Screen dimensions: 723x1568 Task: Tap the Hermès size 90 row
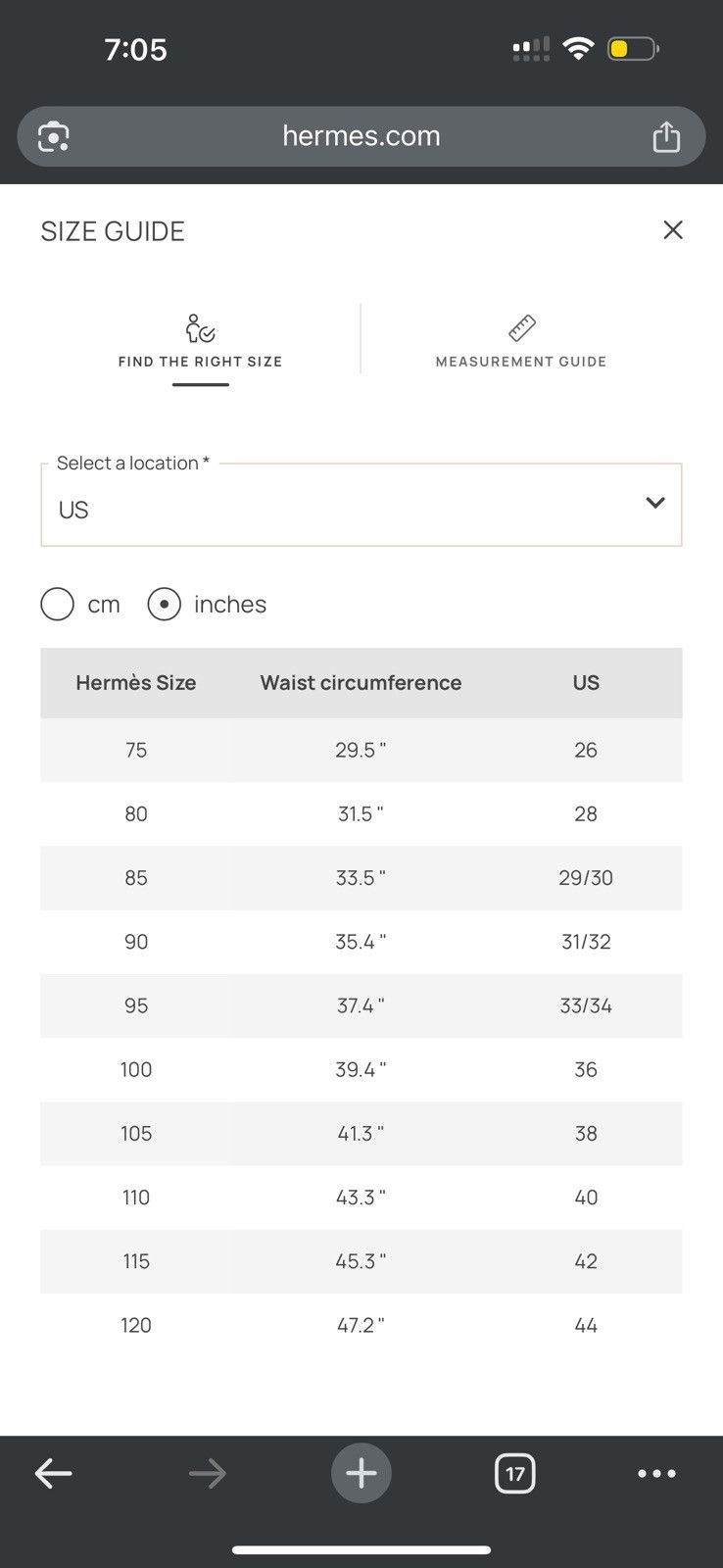pos(361,942)
